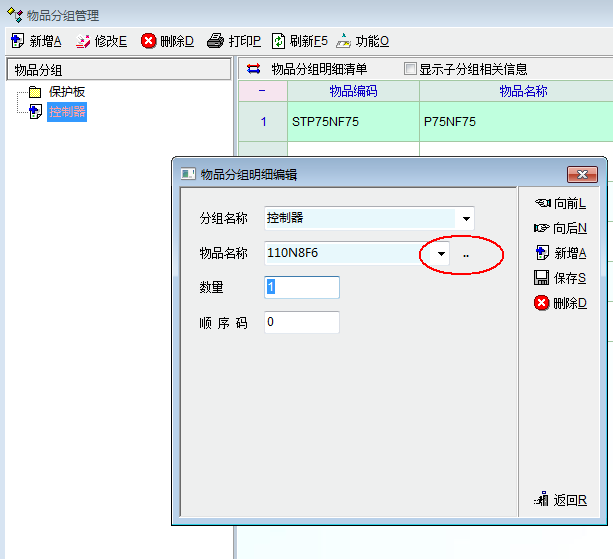Click the 物品编码 column header

[x=353, y=91]
